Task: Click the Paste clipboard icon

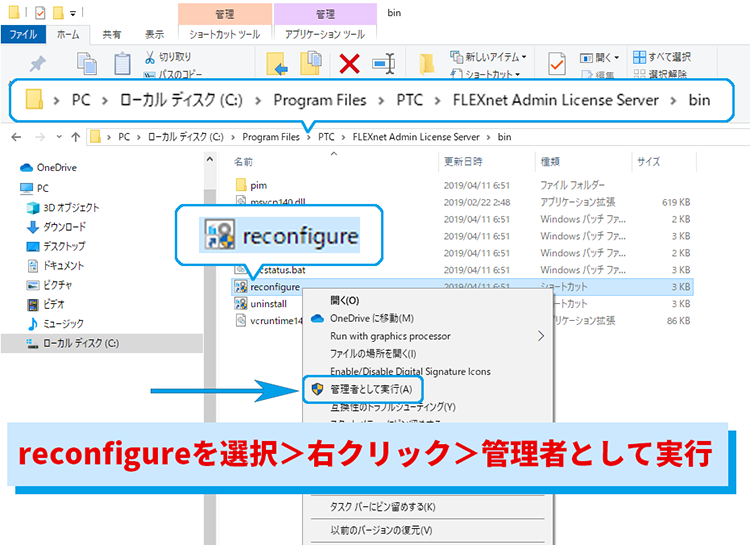Action: tap(122, 63)
